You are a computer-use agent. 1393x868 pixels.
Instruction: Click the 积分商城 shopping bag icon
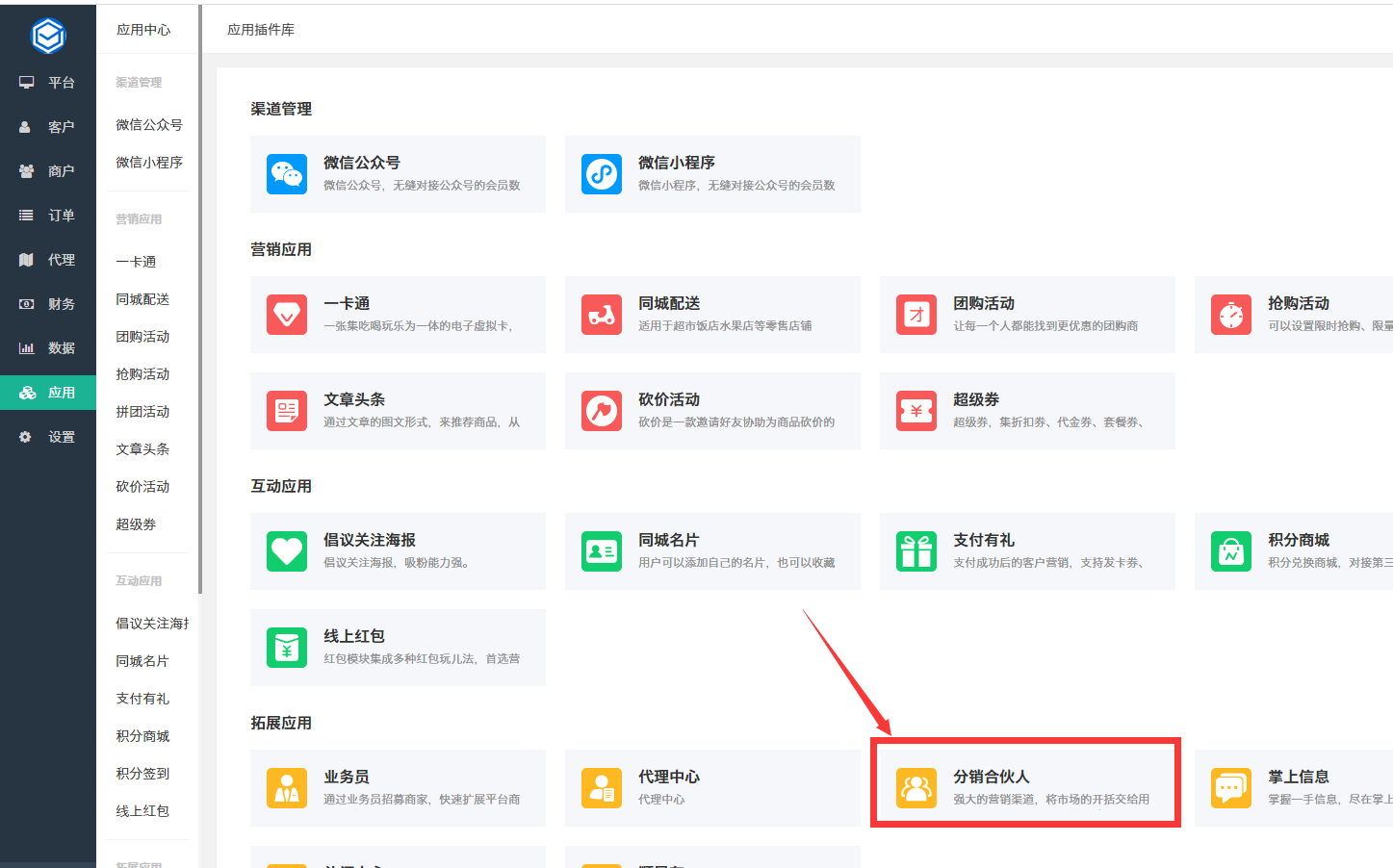[1231, 551]
